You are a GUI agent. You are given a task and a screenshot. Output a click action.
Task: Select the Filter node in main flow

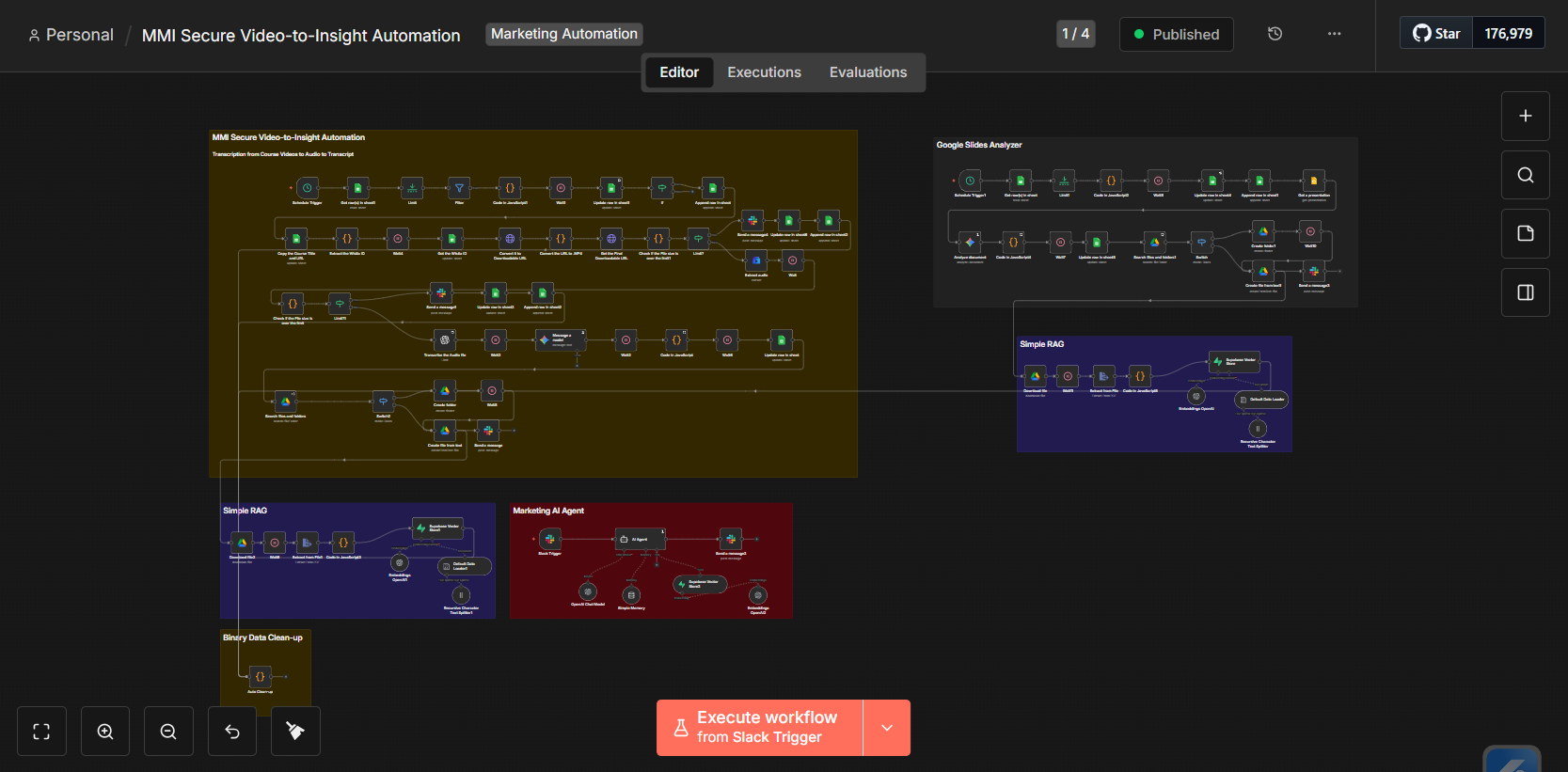(459, 188)
